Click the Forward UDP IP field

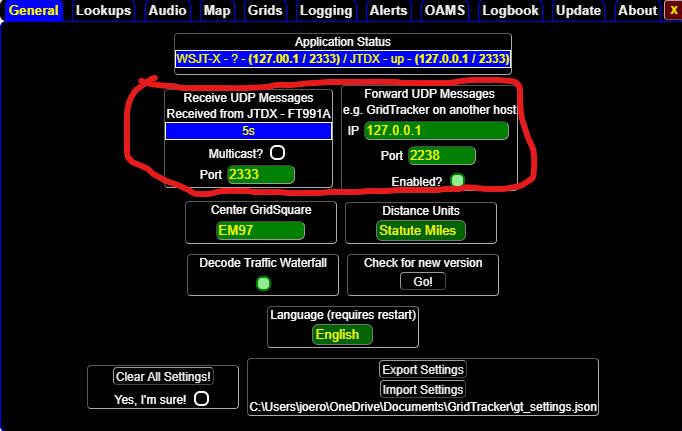coord(436,130)
